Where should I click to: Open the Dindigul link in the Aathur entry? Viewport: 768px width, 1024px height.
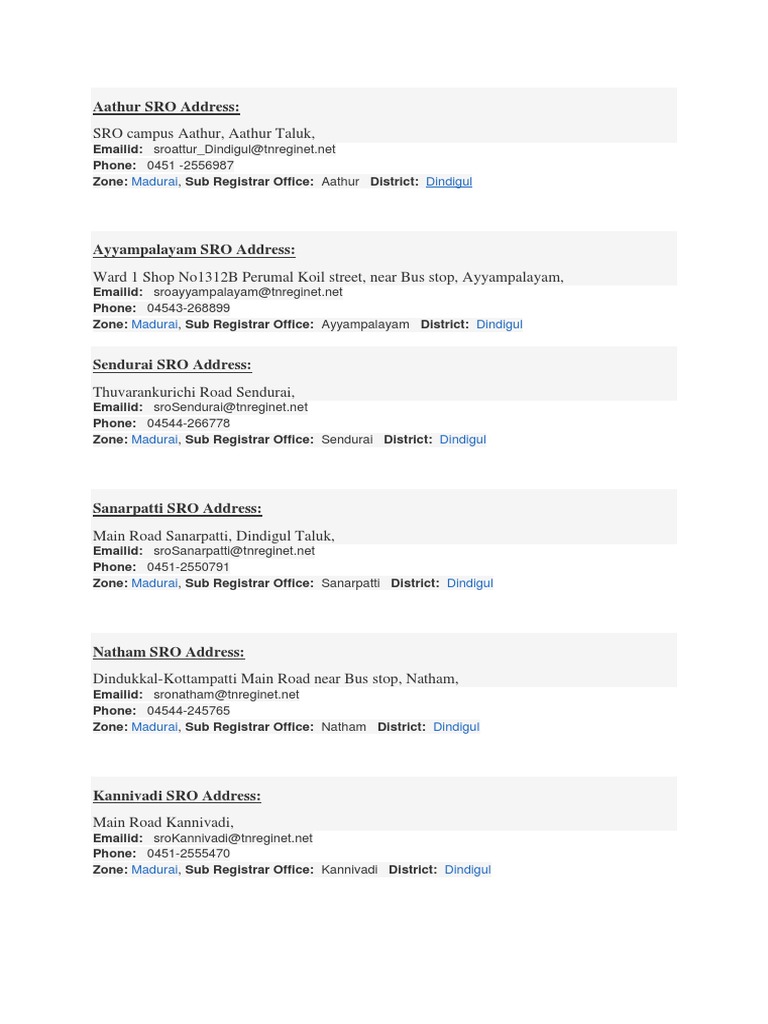(449, 182)
